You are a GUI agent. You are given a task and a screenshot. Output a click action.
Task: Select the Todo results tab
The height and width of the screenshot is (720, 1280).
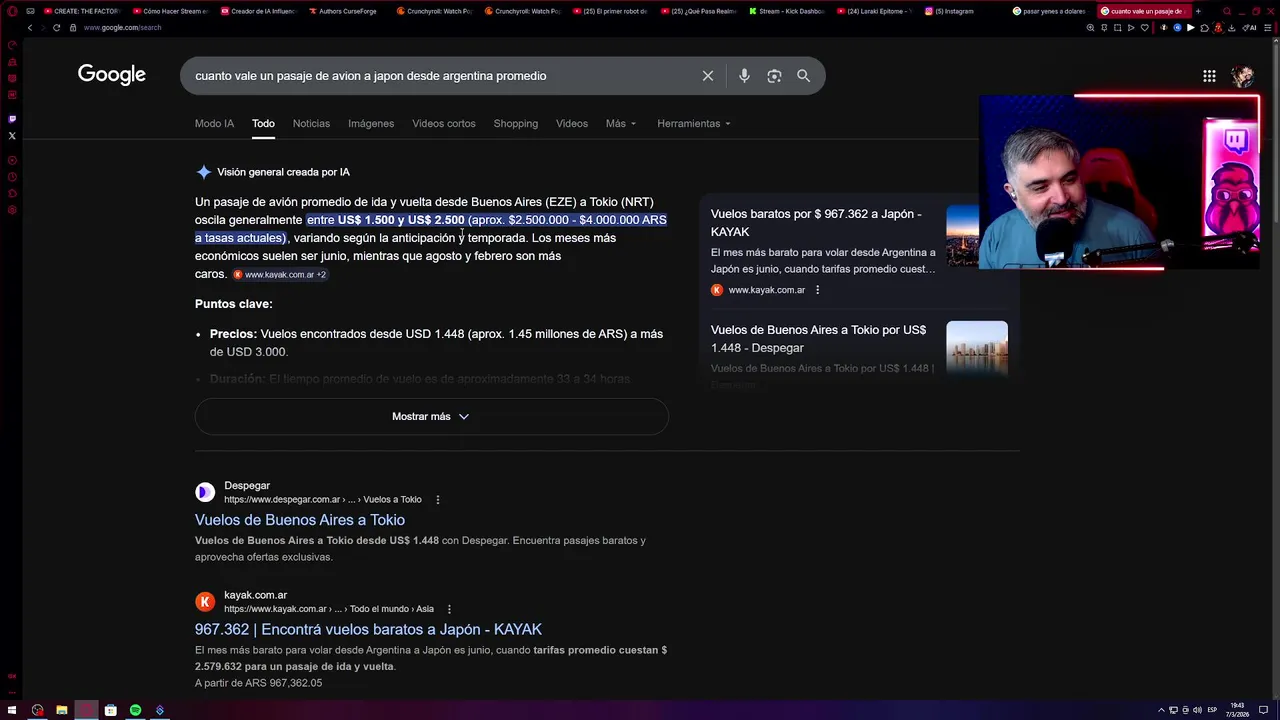point(263,124)
